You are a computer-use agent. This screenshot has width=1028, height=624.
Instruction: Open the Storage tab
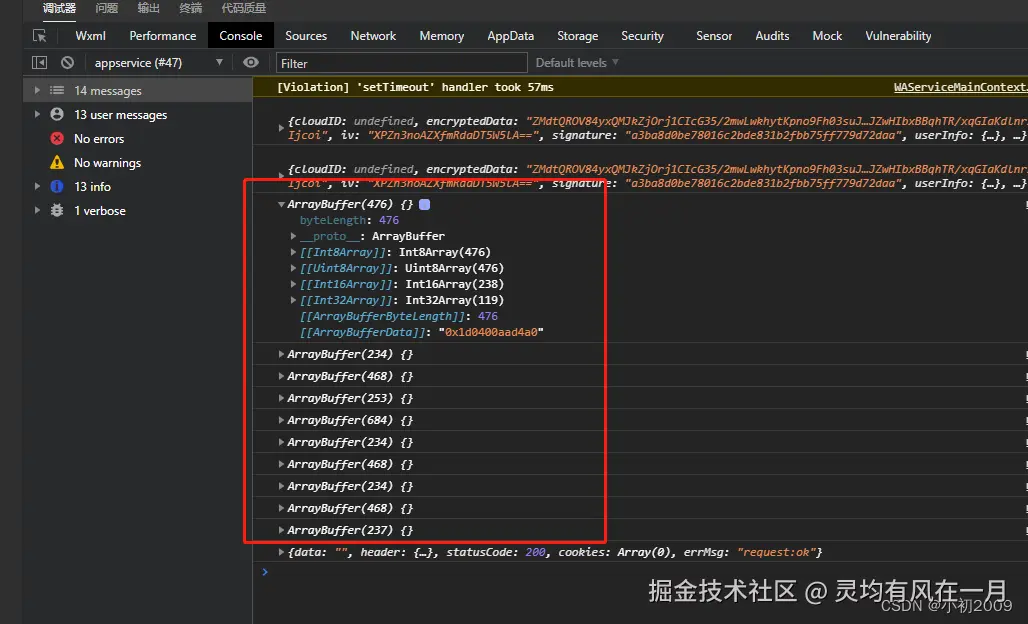click(578, 36)
